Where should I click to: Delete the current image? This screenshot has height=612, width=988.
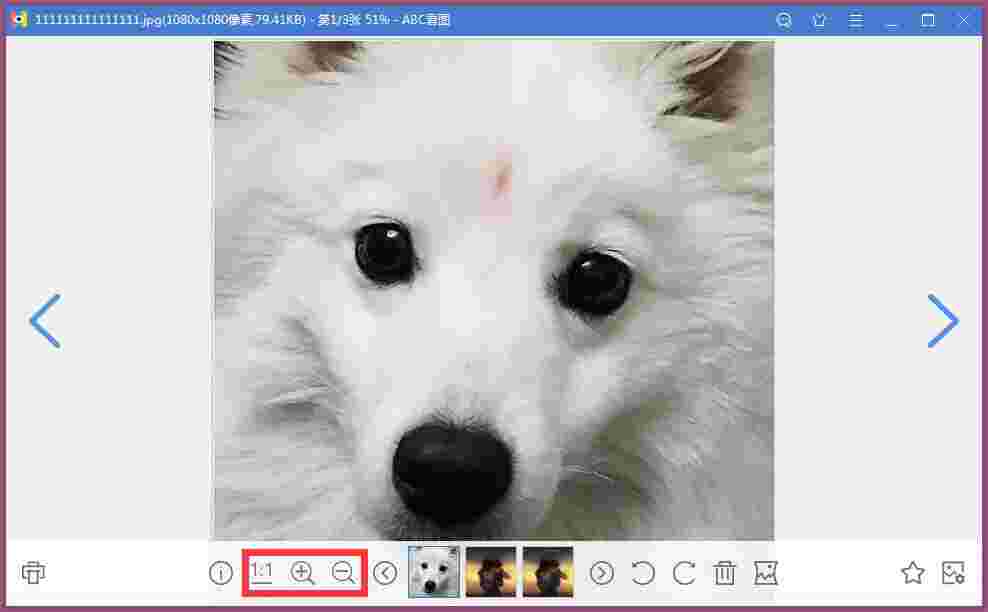[725, 573]
